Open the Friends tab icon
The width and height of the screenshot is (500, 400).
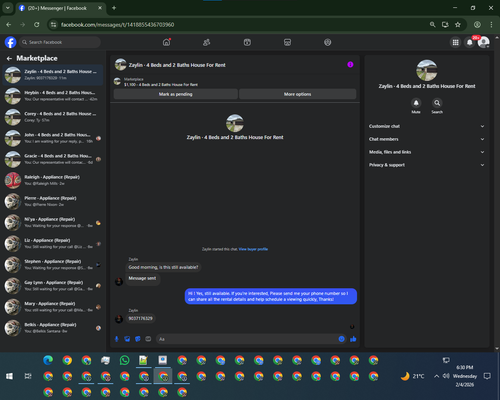click(x=207, y=42)
